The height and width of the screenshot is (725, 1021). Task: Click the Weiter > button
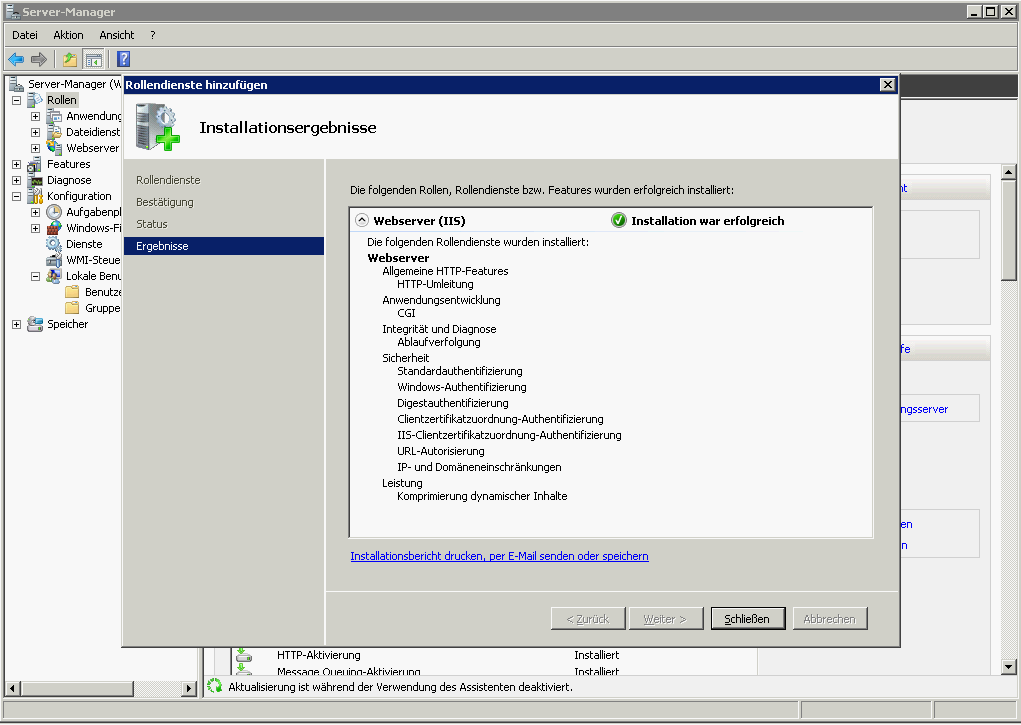click(x=665, y=618)
